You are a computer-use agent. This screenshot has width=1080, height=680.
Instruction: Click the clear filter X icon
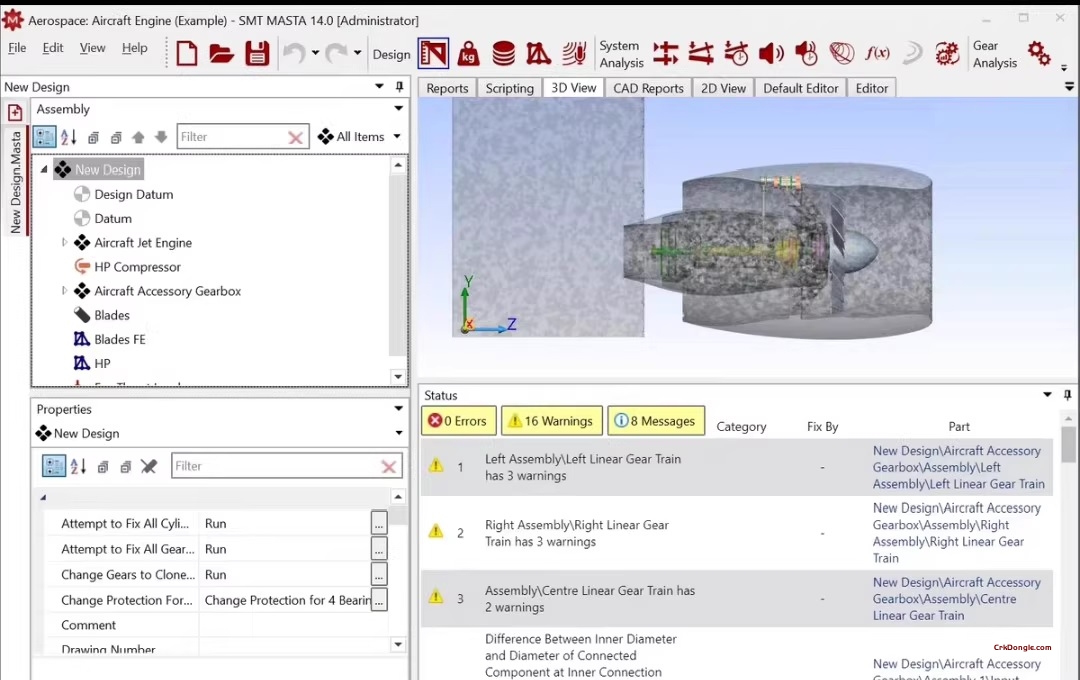click(297, 136)
